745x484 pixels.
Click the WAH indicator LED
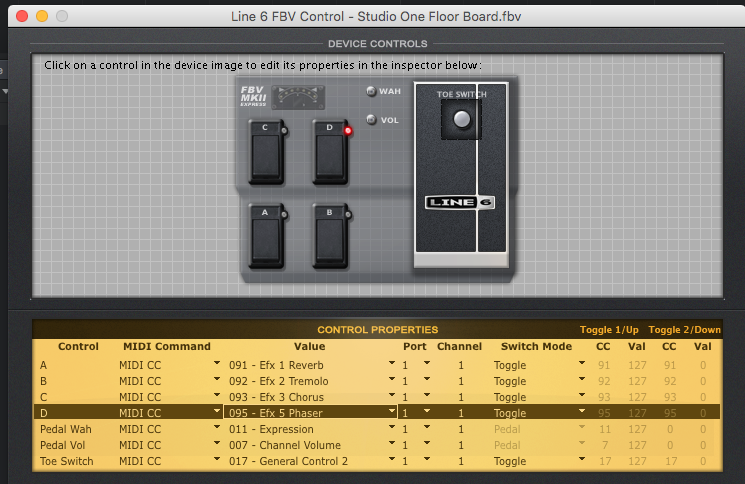pos(371,91)
